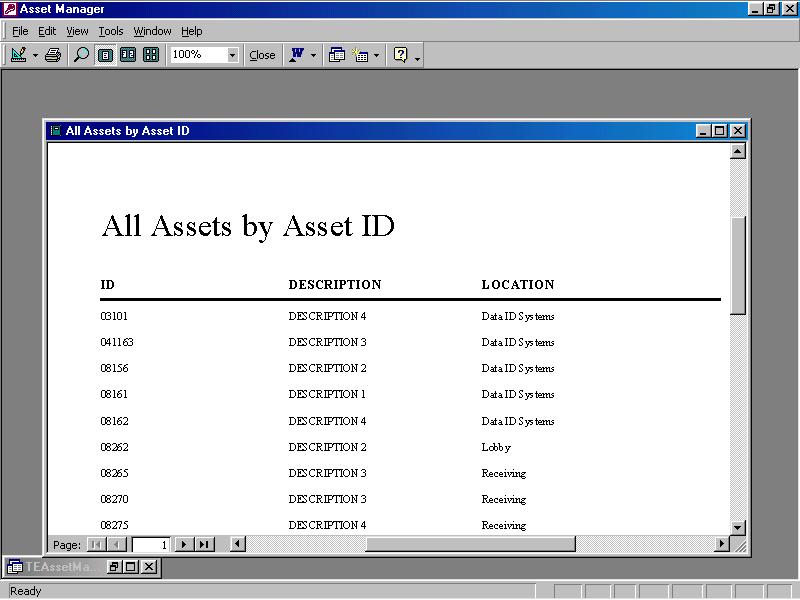The image size is (800, 600).
Task: Go to next page navigation button
Action: [x=184, y=544]
